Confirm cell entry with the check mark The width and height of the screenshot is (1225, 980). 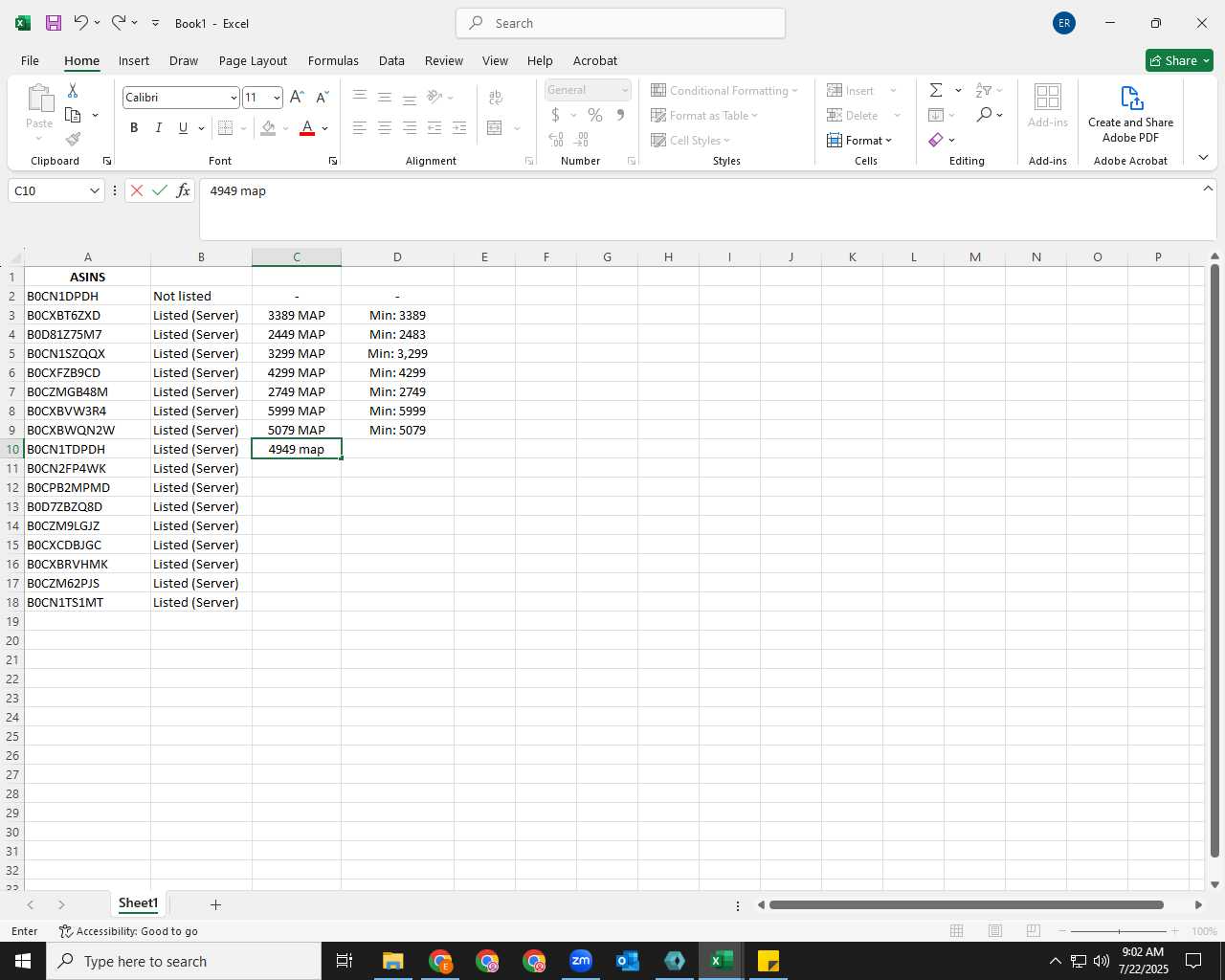160,190
